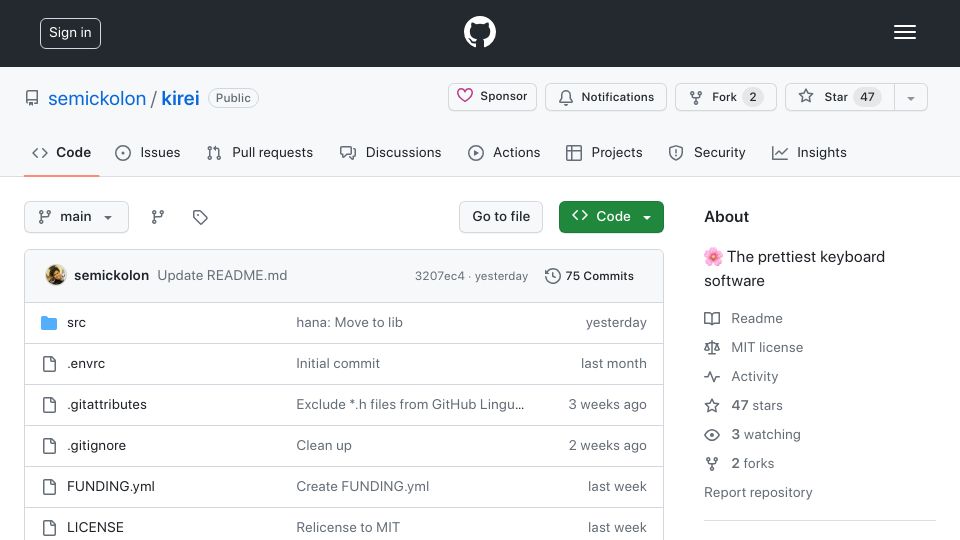Open the 'Exclude *.h files' commit message
The width and height of the screenshot is (960, 540).
point(410,405)
